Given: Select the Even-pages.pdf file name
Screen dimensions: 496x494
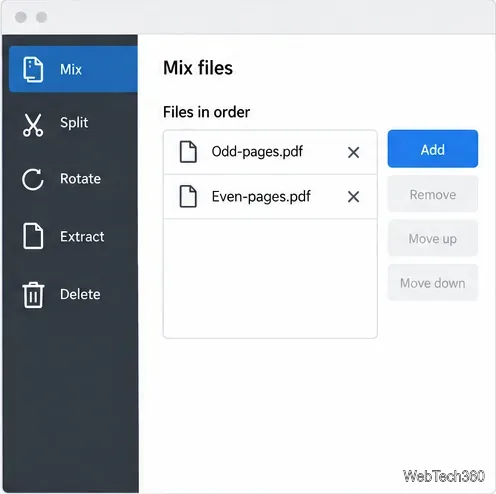Looking at the screenshot, I should 261,196.
